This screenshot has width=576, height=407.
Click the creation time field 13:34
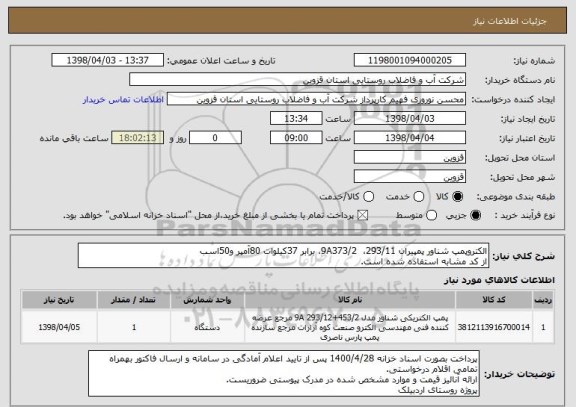pos(296,118)
